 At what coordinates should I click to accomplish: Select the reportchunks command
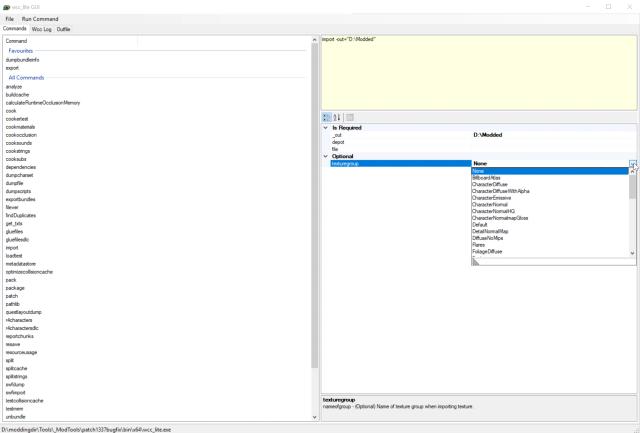coord(20,336)
